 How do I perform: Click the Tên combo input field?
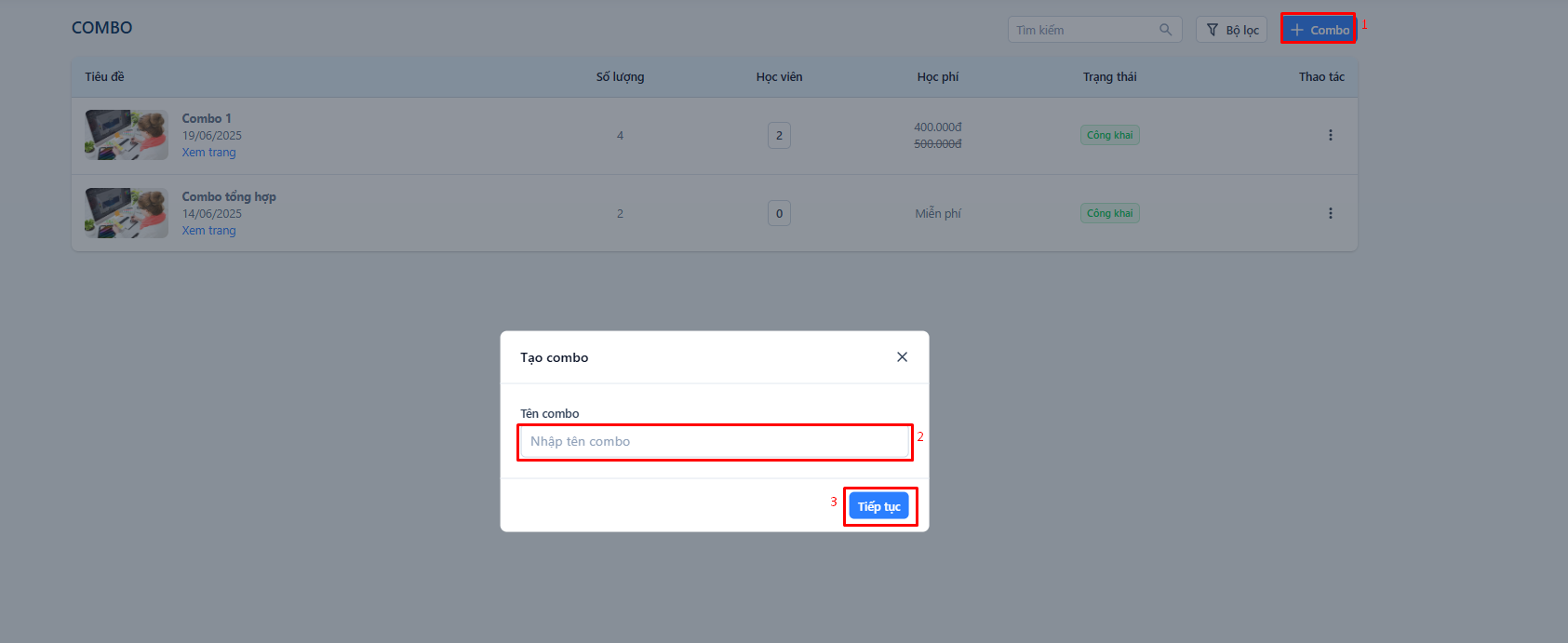point(715,442)
